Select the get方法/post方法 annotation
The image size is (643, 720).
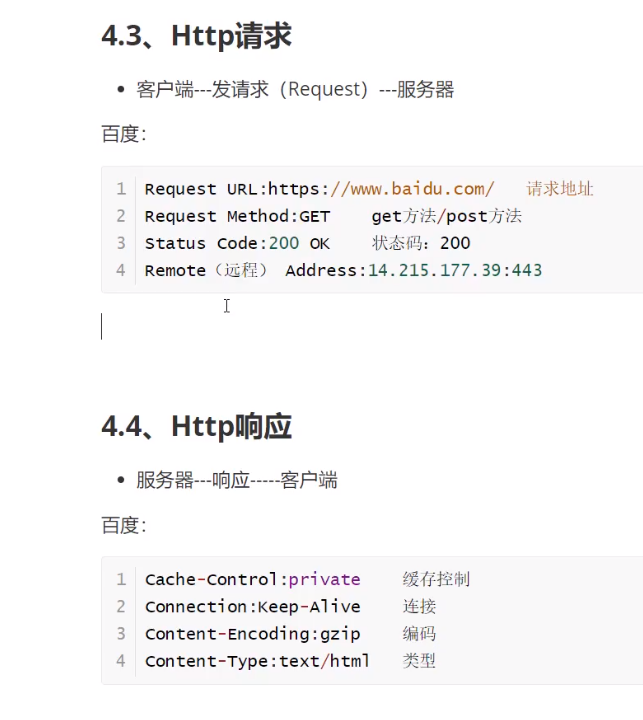pyautogui.click(x=446, y=216)
